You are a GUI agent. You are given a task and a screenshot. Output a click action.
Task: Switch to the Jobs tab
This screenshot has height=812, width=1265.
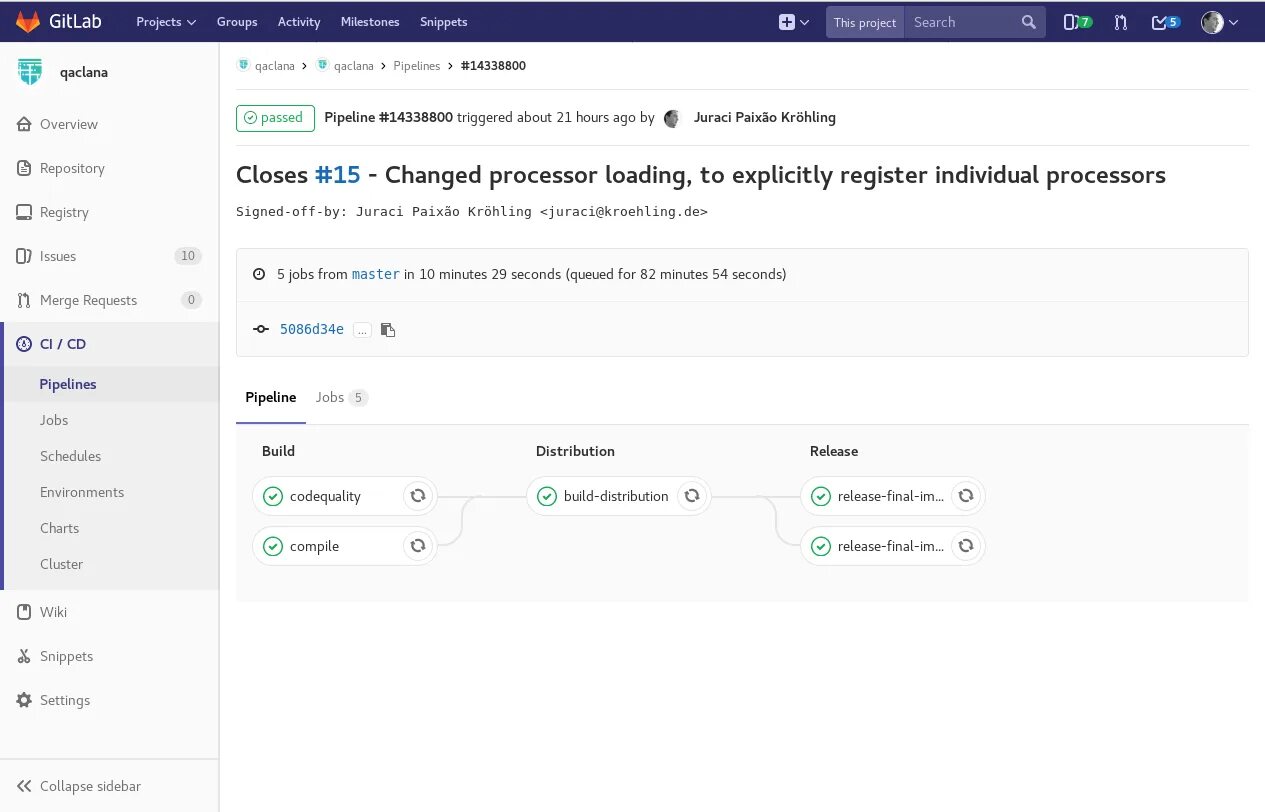[x=341, y=397]
